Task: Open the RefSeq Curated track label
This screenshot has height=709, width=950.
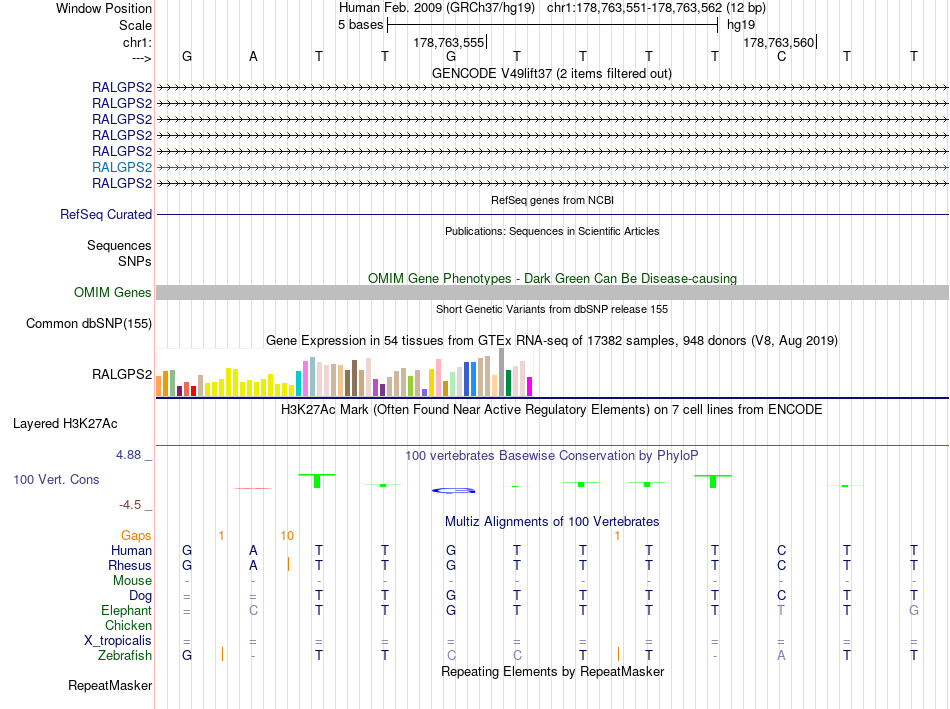Action: click(106, 215)
